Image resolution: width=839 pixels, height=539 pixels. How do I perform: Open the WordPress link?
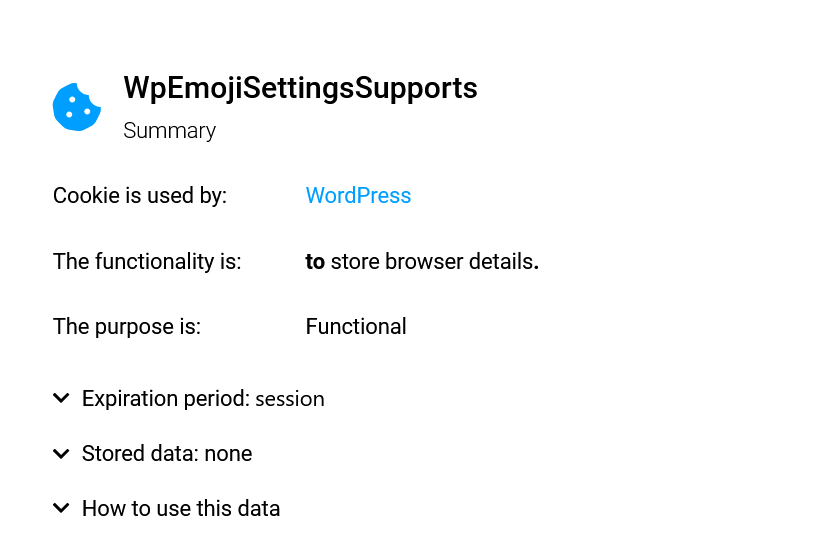[358, 196]
